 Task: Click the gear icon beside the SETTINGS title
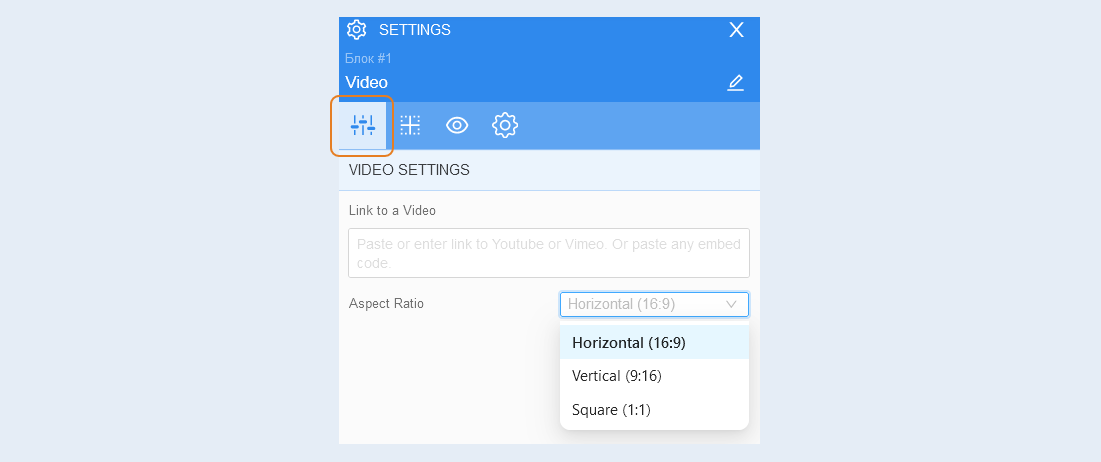(x=357, y=29)
